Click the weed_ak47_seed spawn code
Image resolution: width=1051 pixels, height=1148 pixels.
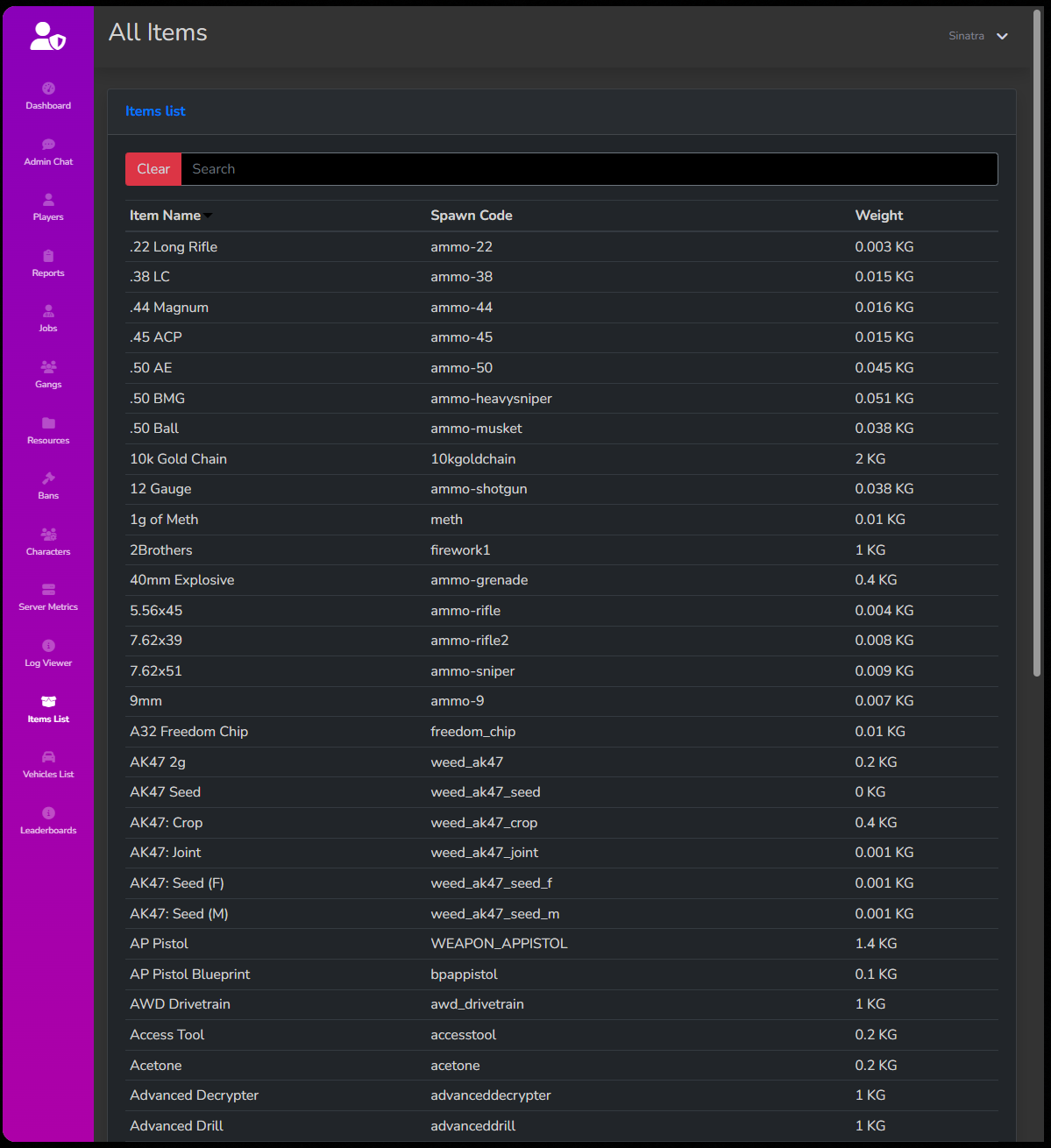click(x=486, y=792)
